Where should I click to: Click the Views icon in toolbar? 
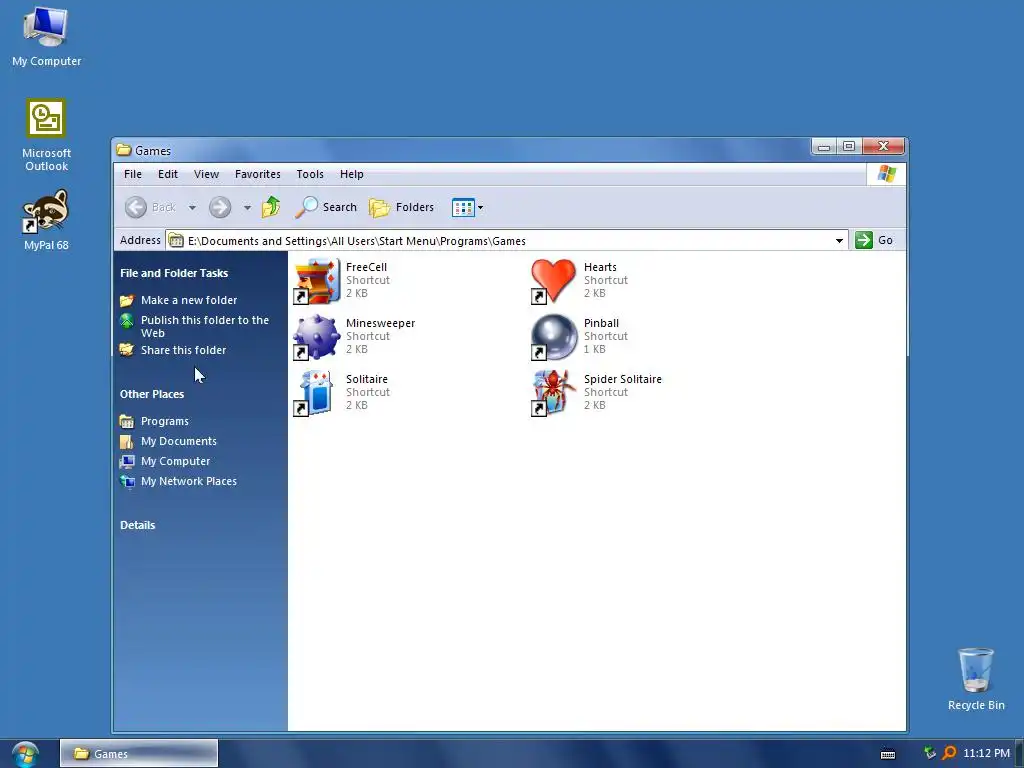click(x=463, y=208)
